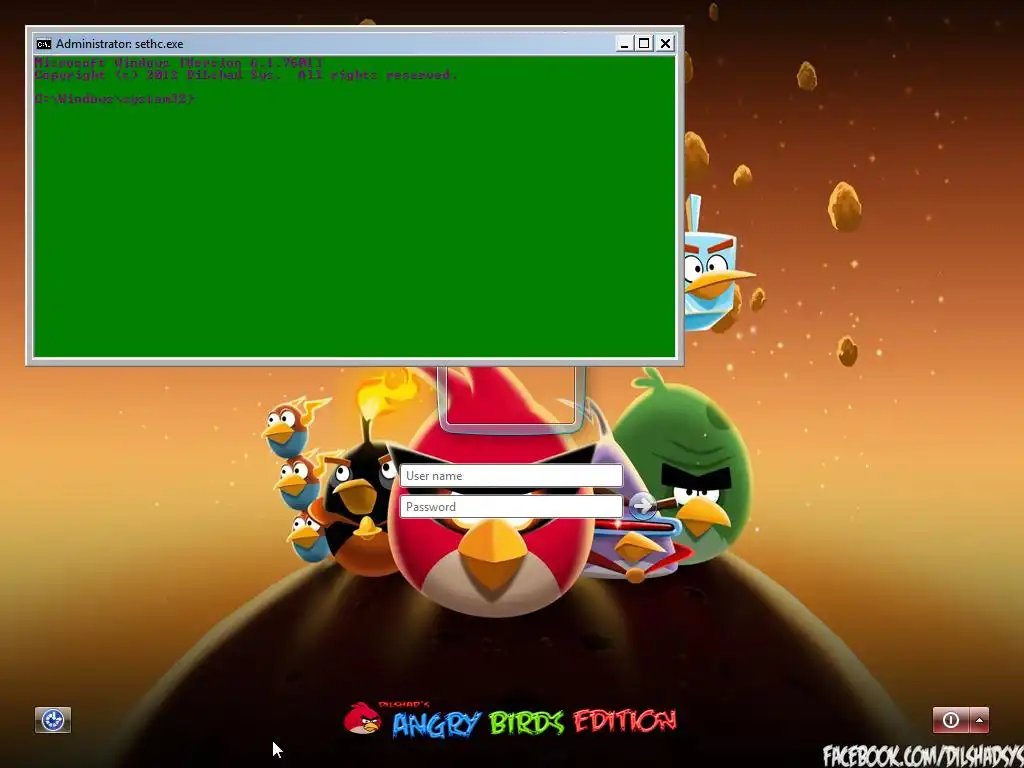
Task: Click the User name input field
Action: (x=511, y=476)
